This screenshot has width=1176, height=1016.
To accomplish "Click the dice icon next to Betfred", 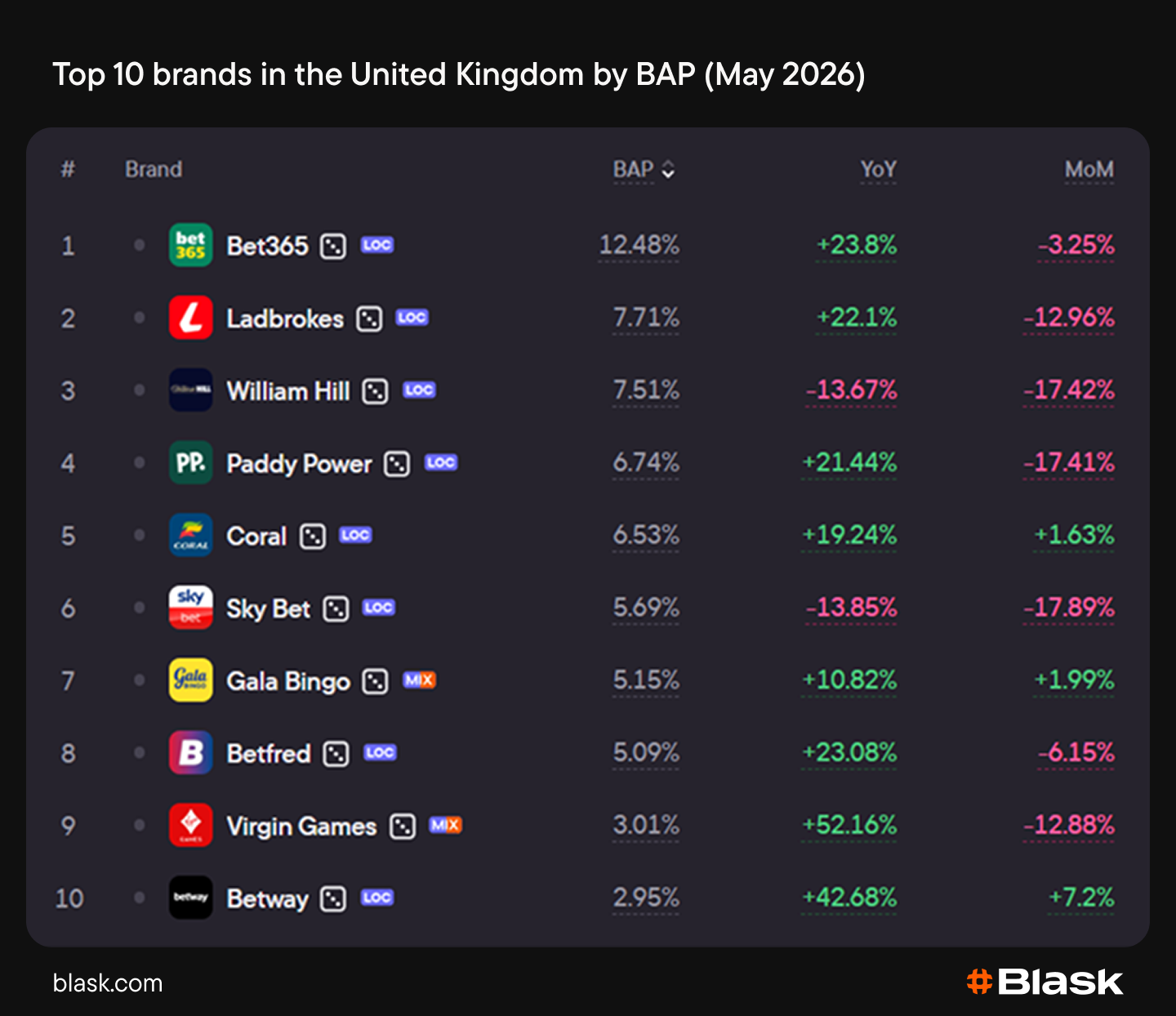I will click(x=336, y=753).
